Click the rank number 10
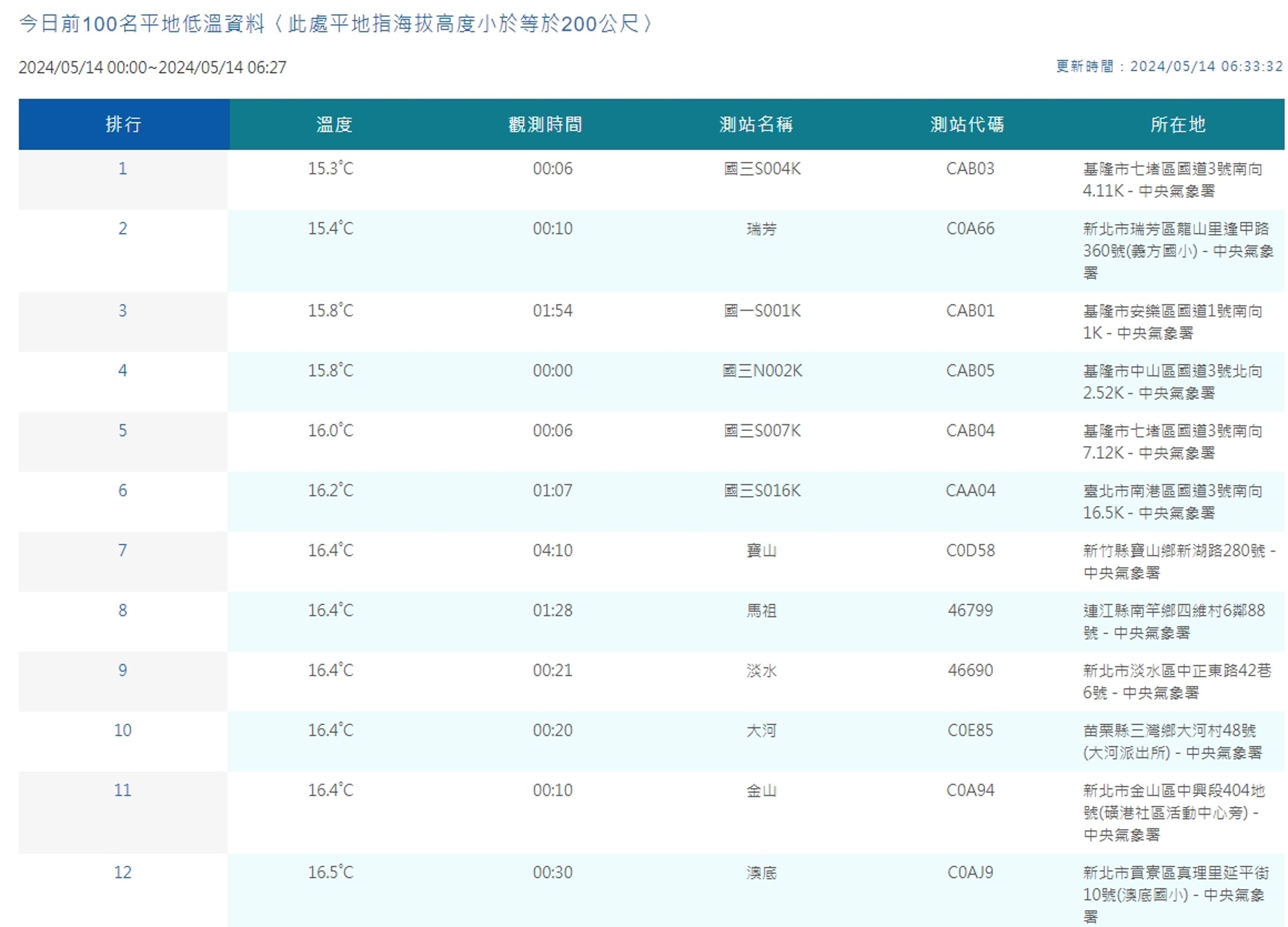1288x927 pixels. [123, 731]
